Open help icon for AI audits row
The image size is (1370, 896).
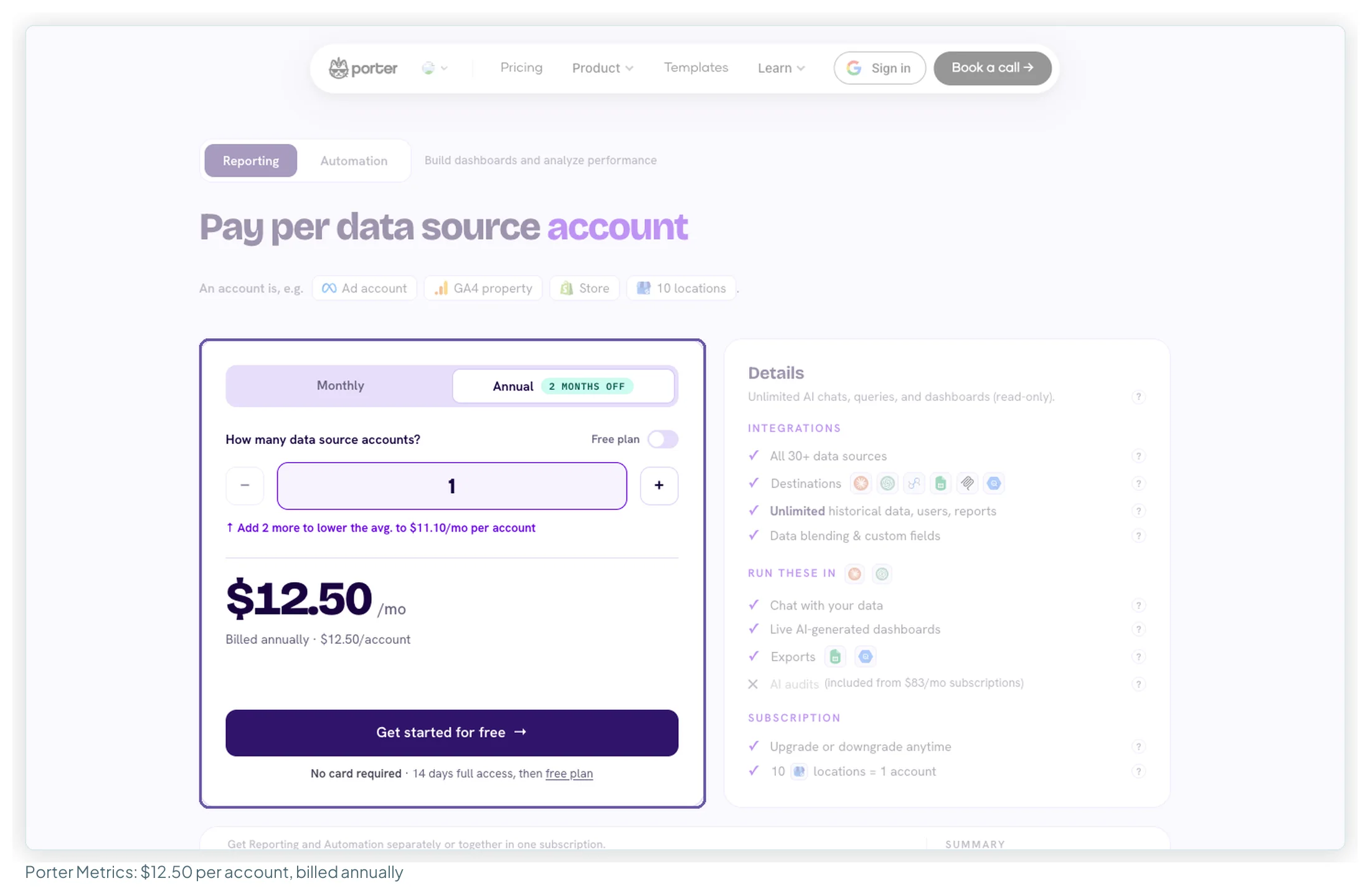coord(1138,684)
